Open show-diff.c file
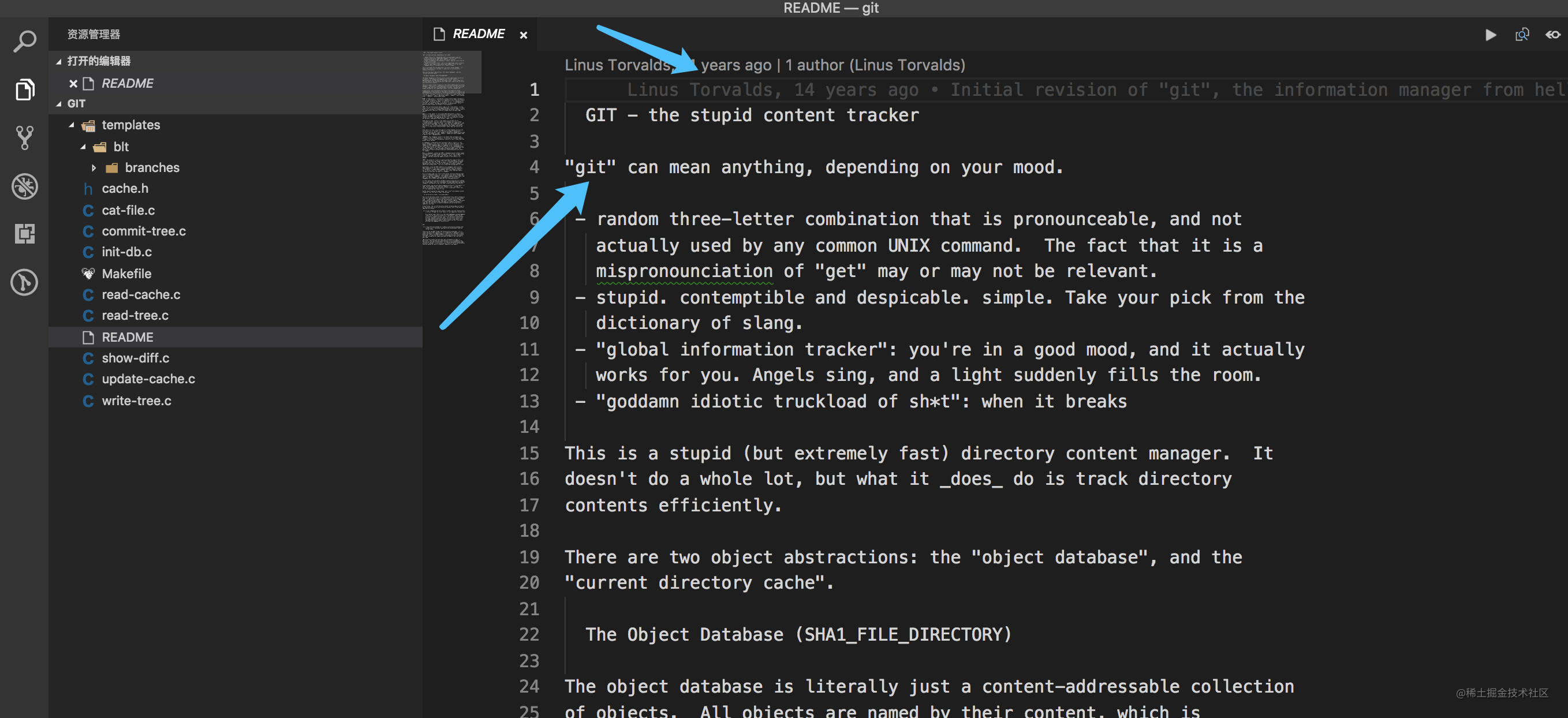Image resolution: width=1568 pixels, height=718 pixels. [x=135, y=358]
